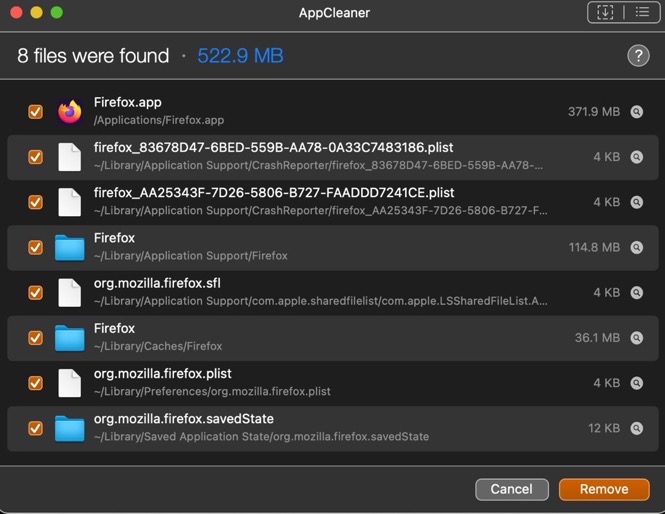Reveal org.mozilla.firefox.savedState magnifier icon
The height and width of the screenshot is (514, 665).
(637, 428)
